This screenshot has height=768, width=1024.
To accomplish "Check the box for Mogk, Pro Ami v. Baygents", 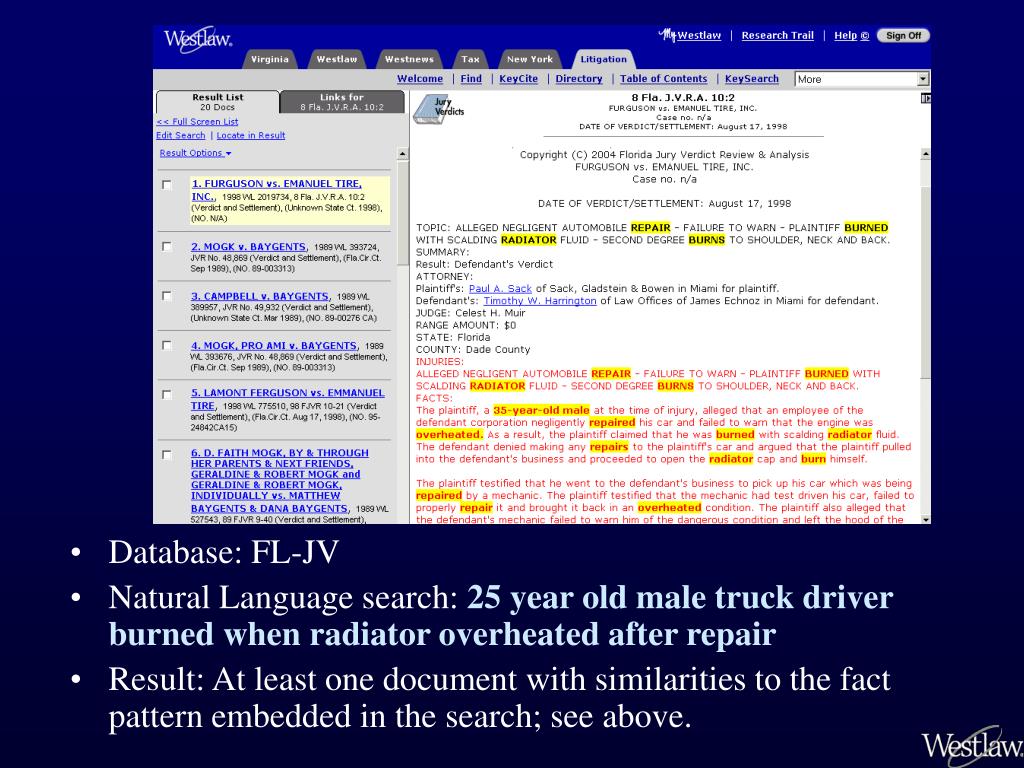I will 167,345.
